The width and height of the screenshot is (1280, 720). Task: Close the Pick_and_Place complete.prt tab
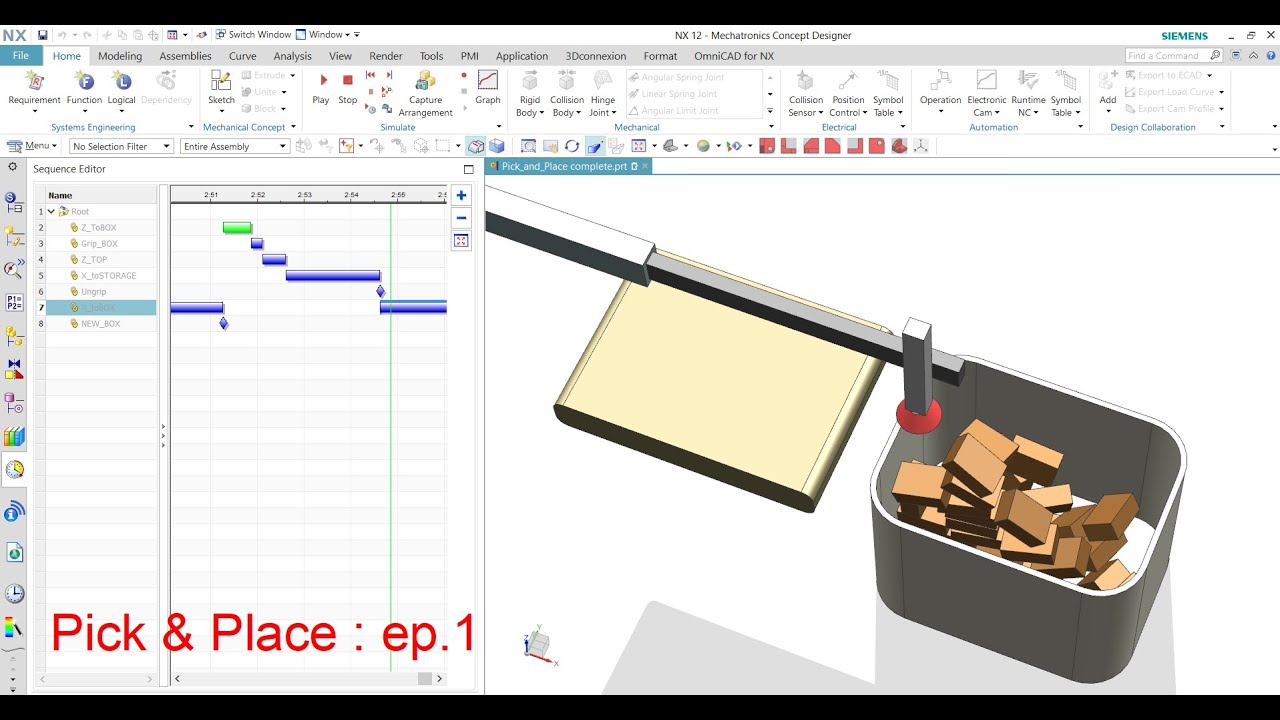coord(646,166)
